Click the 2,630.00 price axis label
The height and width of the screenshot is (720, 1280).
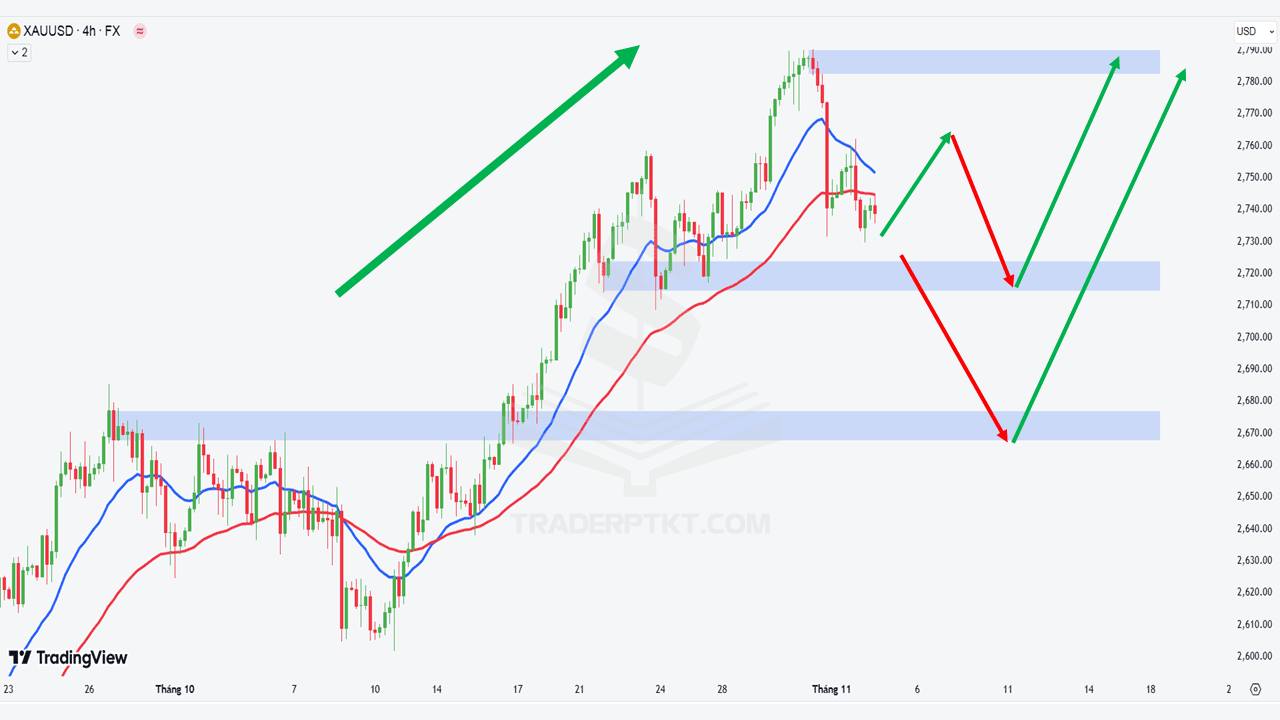pos(1254,560)
